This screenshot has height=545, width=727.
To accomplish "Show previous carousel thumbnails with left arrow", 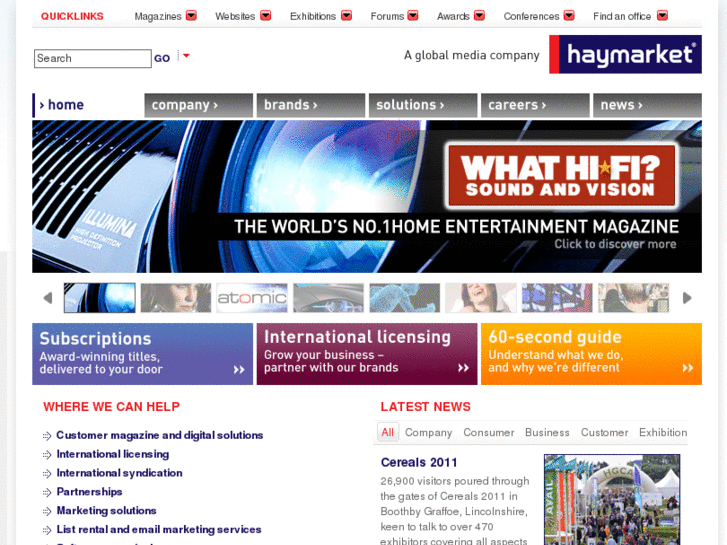I will pyautogui.click(x=48, y=298).
